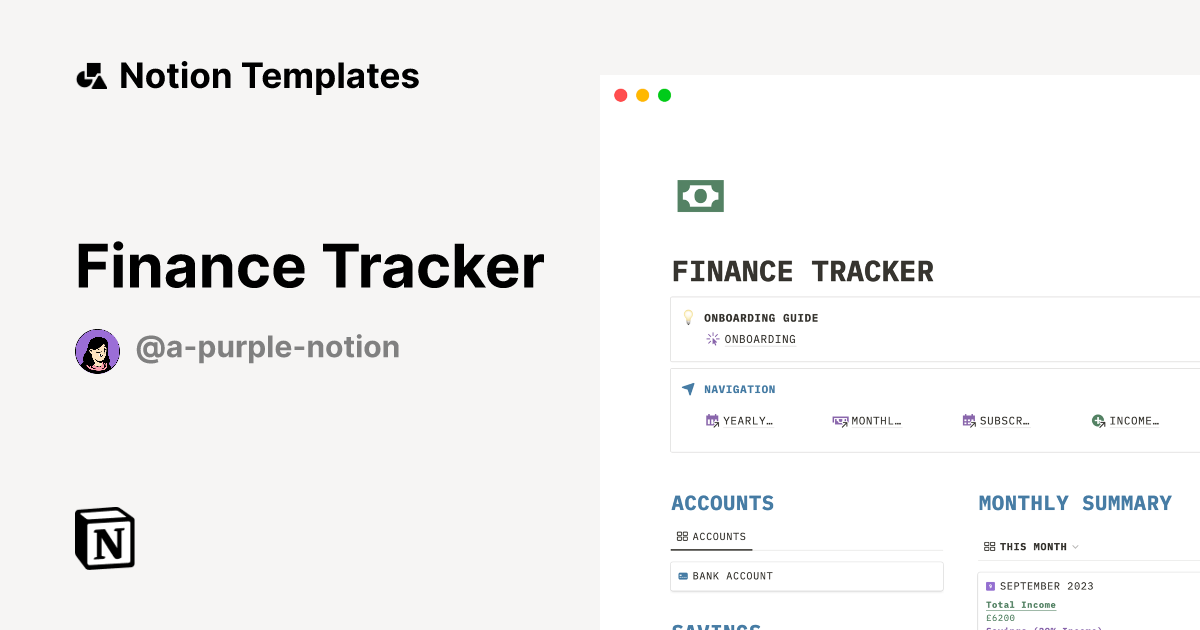Click the sparkle icon next to Onboarding
This screenshot has width=1200, height=630.
coord(713,339)
